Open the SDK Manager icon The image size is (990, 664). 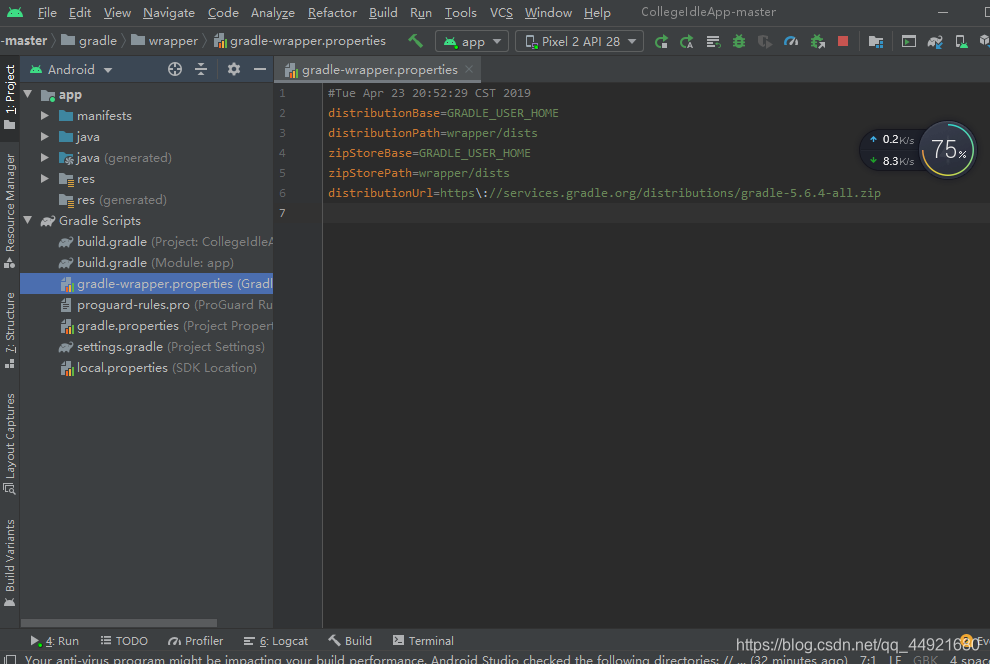point(984,41)
